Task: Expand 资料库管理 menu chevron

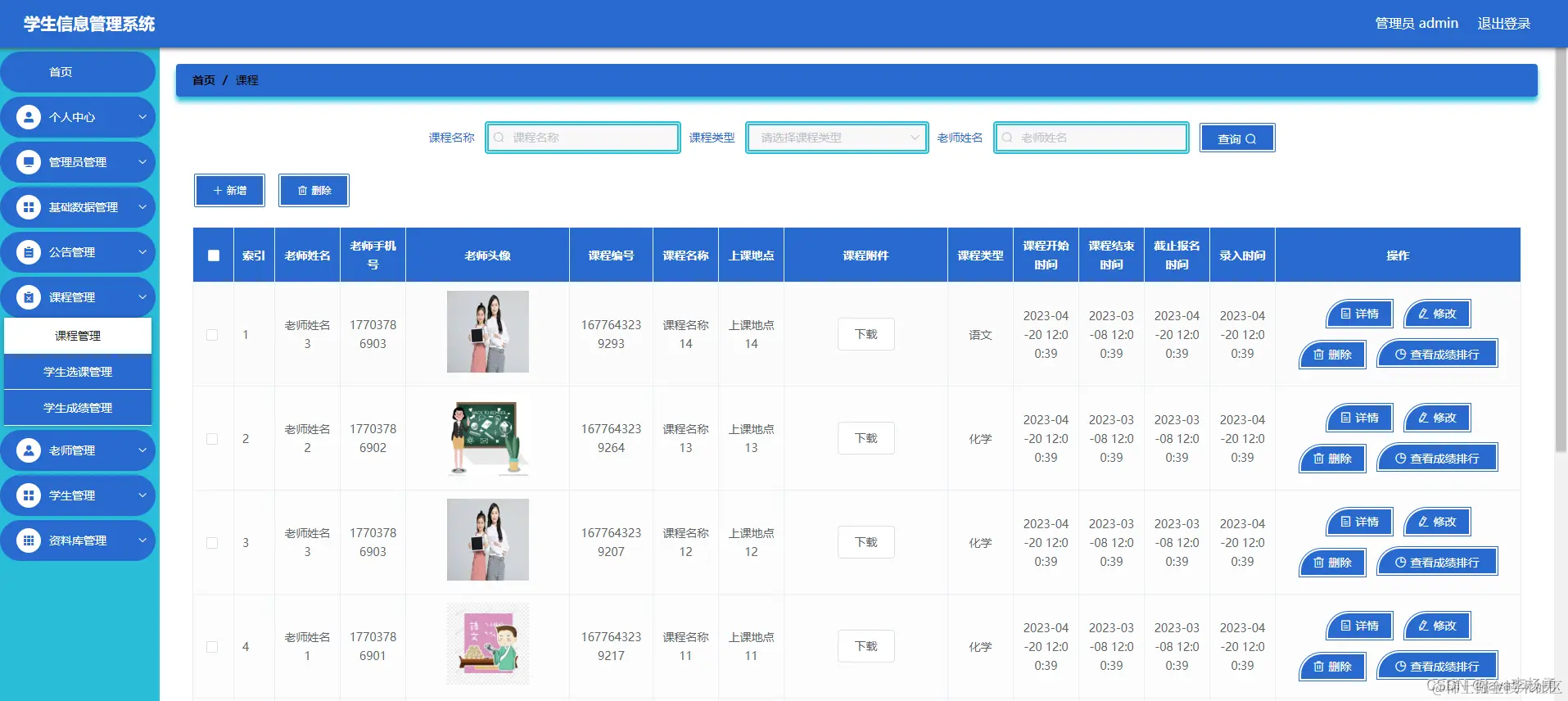Action: 142,540
